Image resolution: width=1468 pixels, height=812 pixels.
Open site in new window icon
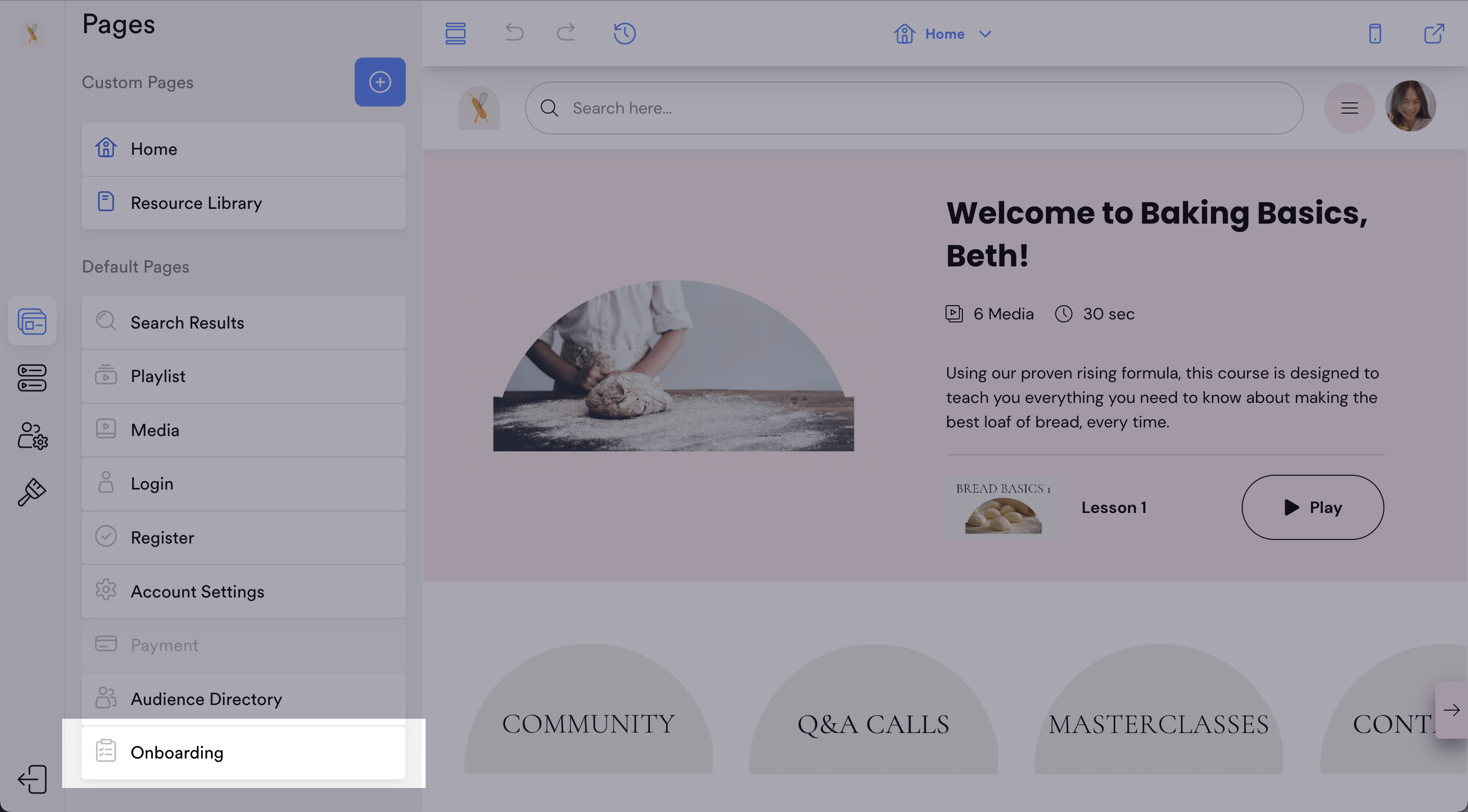point(1433,34)
